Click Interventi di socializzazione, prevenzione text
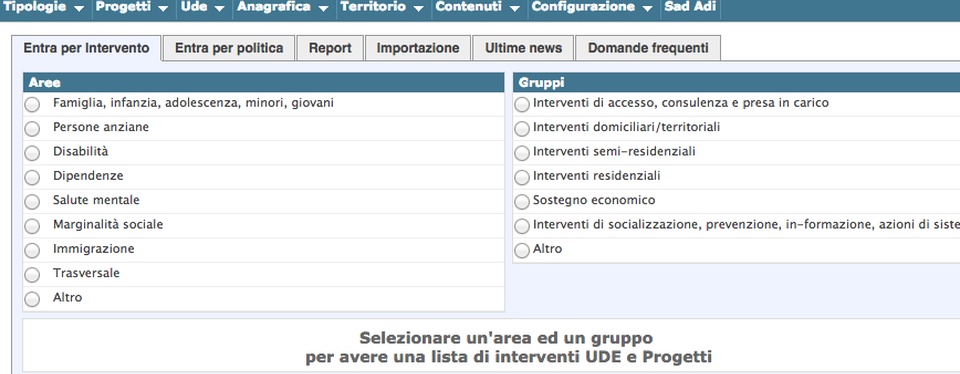 coord(746,225)
